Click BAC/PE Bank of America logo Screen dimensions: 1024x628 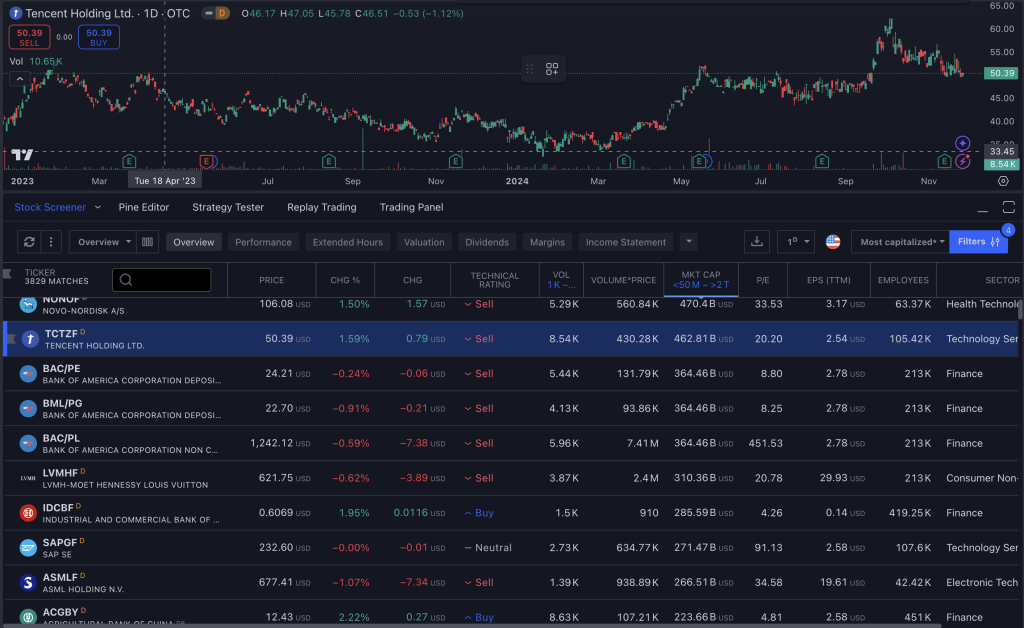pyautogui.click(x=27, y=373)
